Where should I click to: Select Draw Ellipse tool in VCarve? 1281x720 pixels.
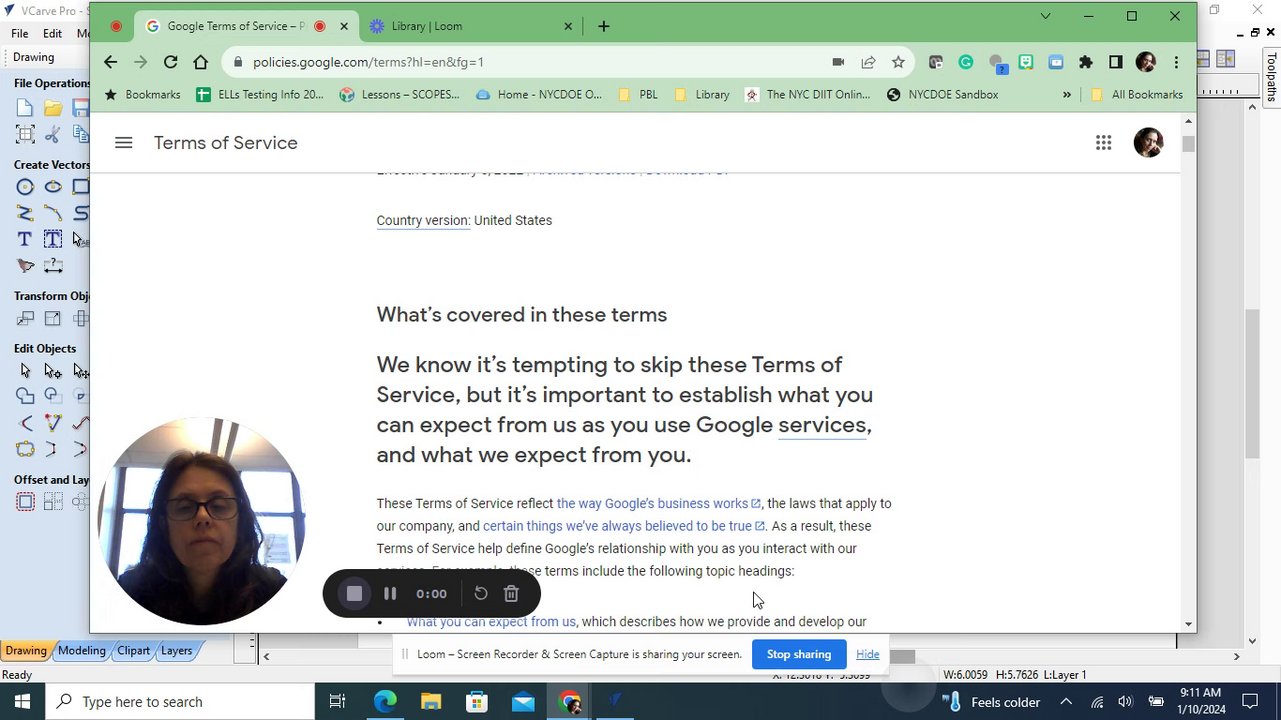pos(53,187)
